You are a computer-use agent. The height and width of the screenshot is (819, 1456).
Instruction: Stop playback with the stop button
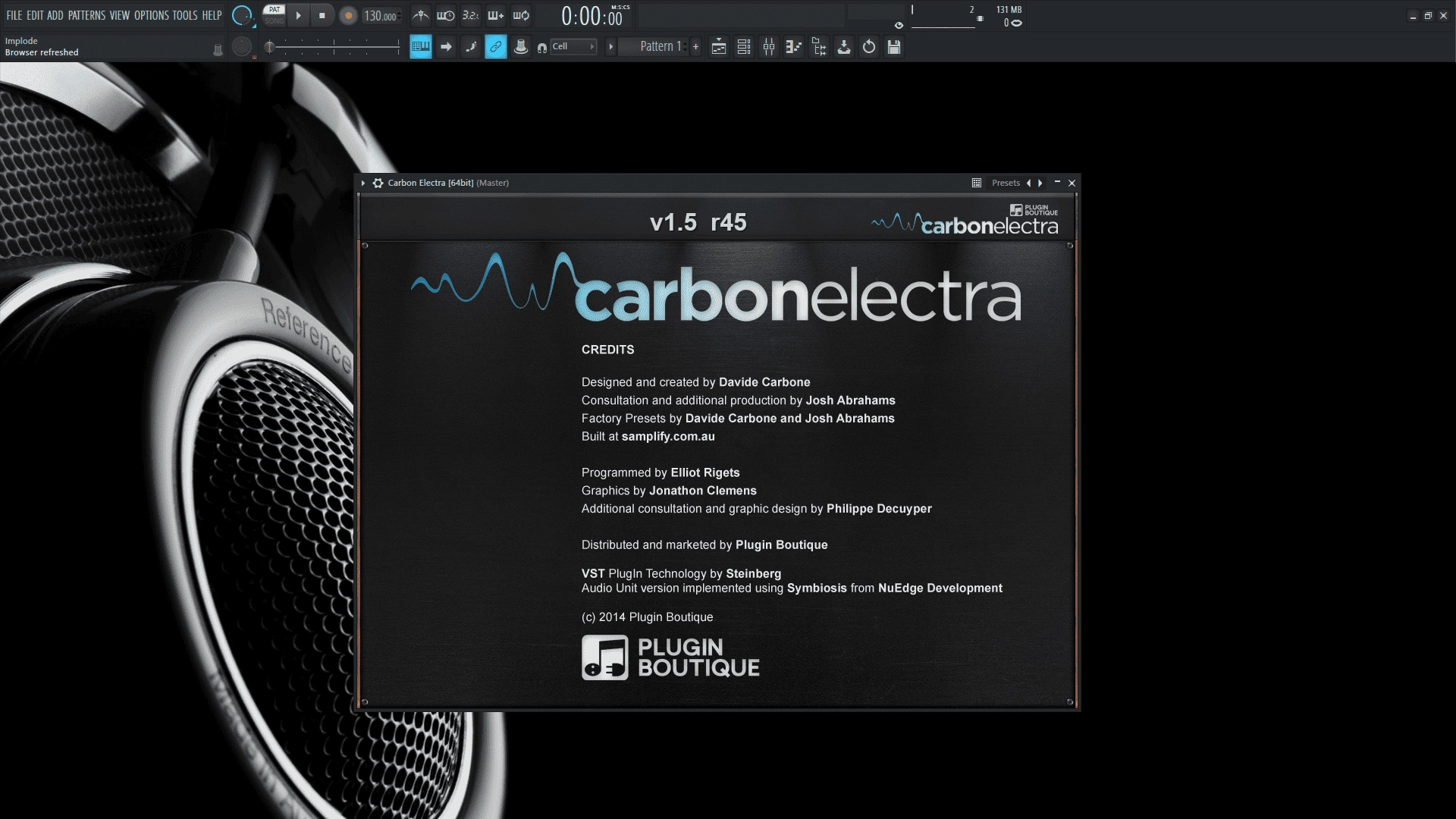322,15
